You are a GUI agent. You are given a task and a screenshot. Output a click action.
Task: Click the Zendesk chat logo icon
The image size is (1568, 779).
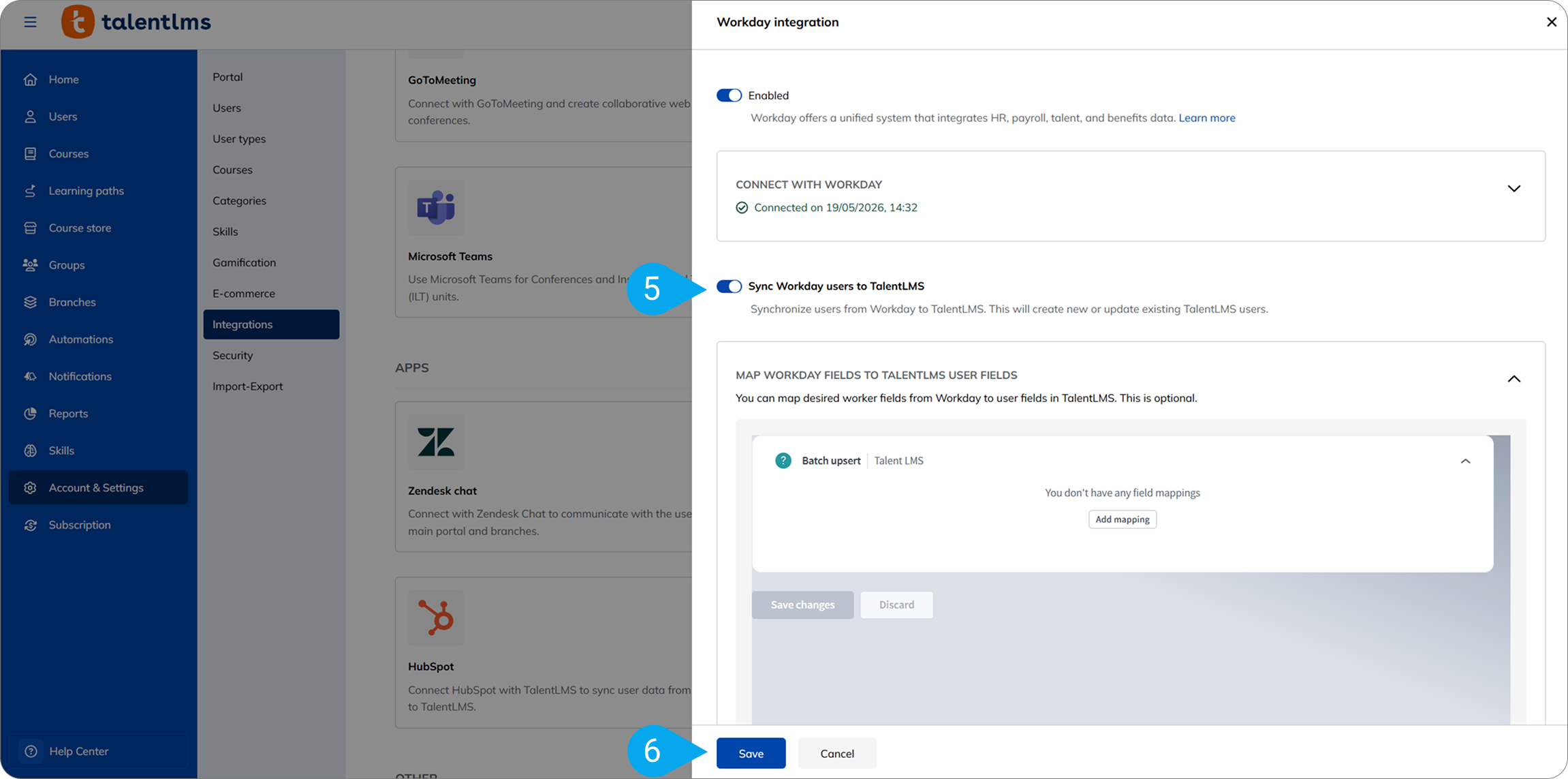point(436,442)
